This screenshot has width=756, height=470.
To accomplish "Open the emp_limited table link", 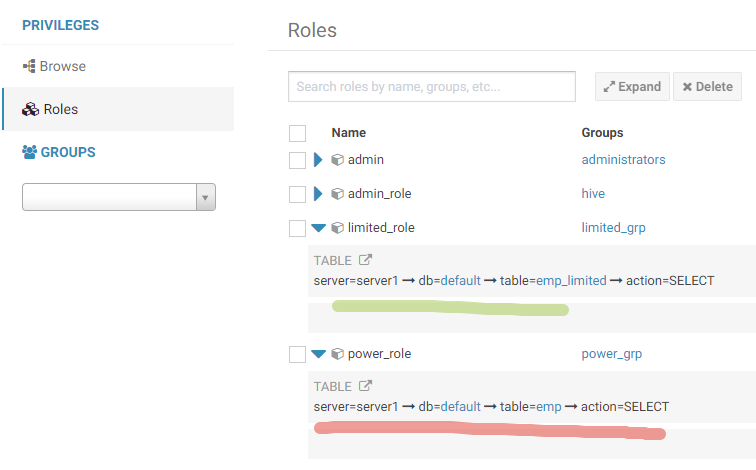I will click(x=571, y=281).
